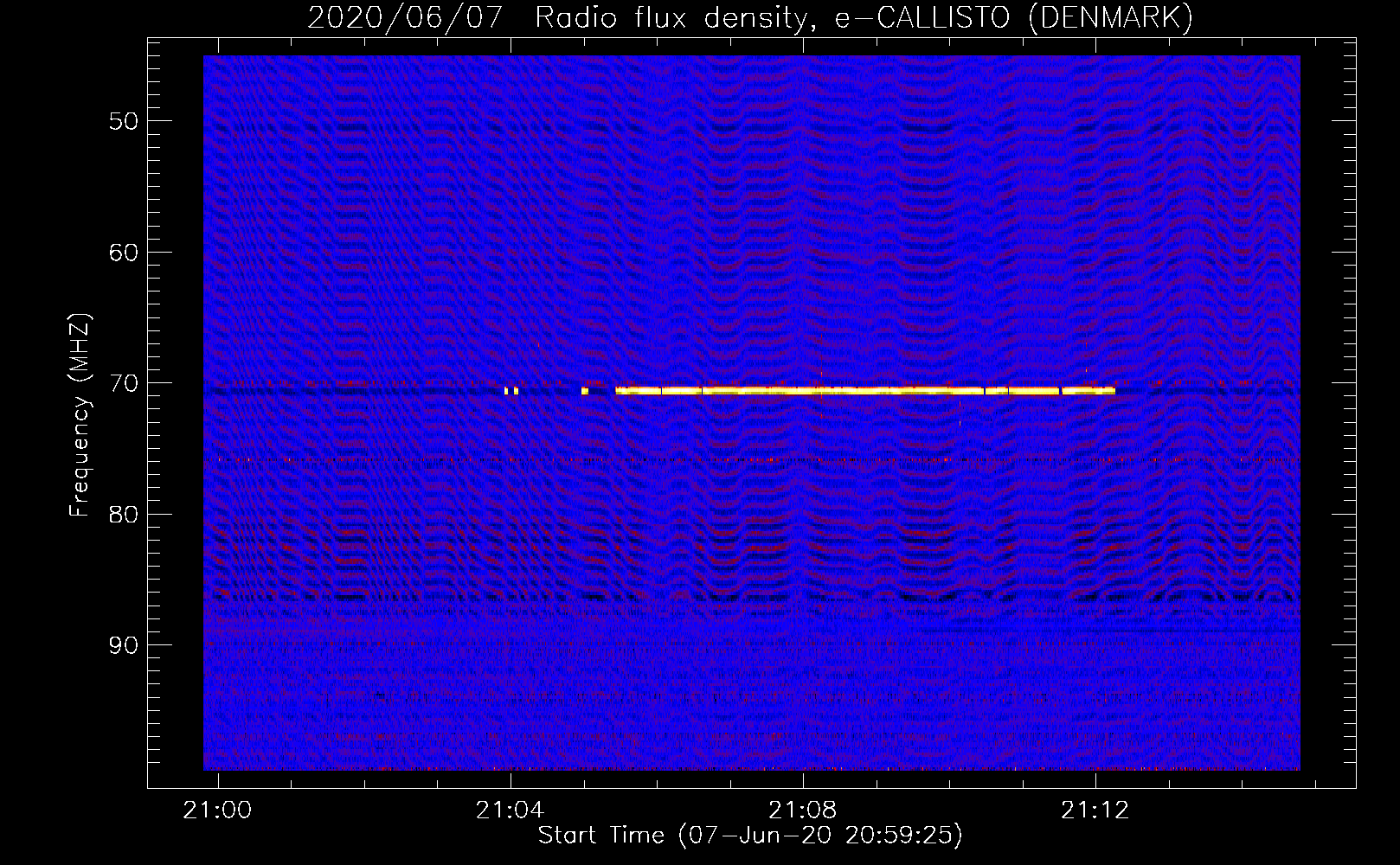Click the pair of tiny yellow dots near 21:04

pos(511,391)
